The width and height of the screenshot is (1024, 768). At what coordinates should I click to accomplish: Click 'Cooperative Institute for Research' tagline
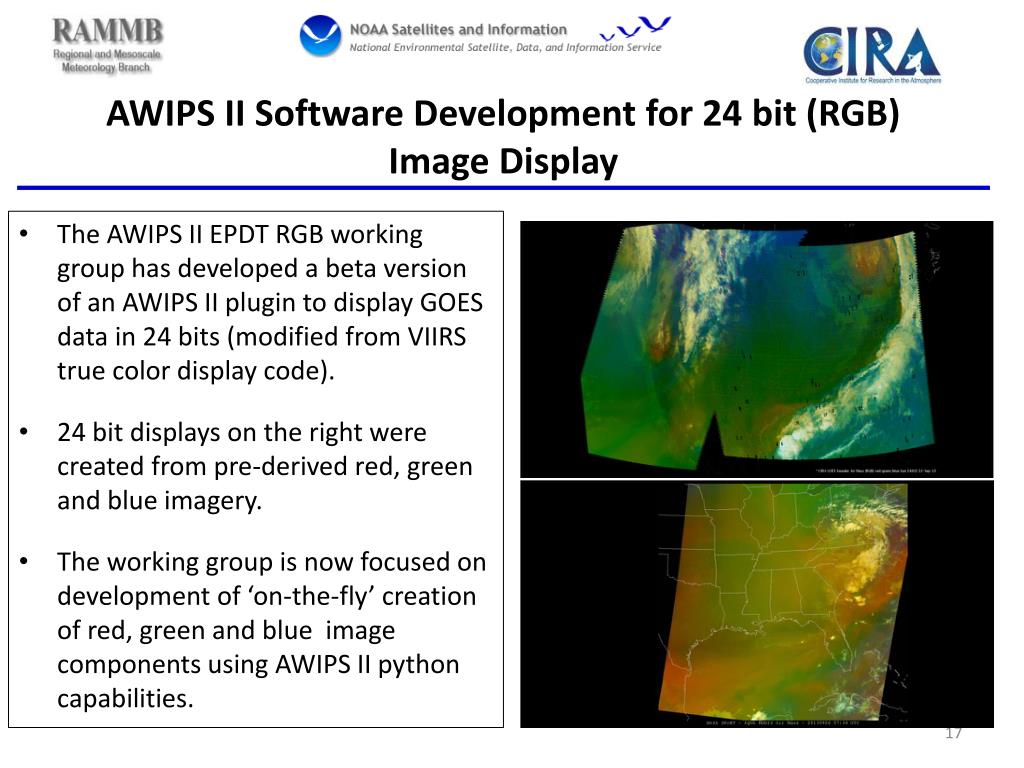click(x=872, y=79)
